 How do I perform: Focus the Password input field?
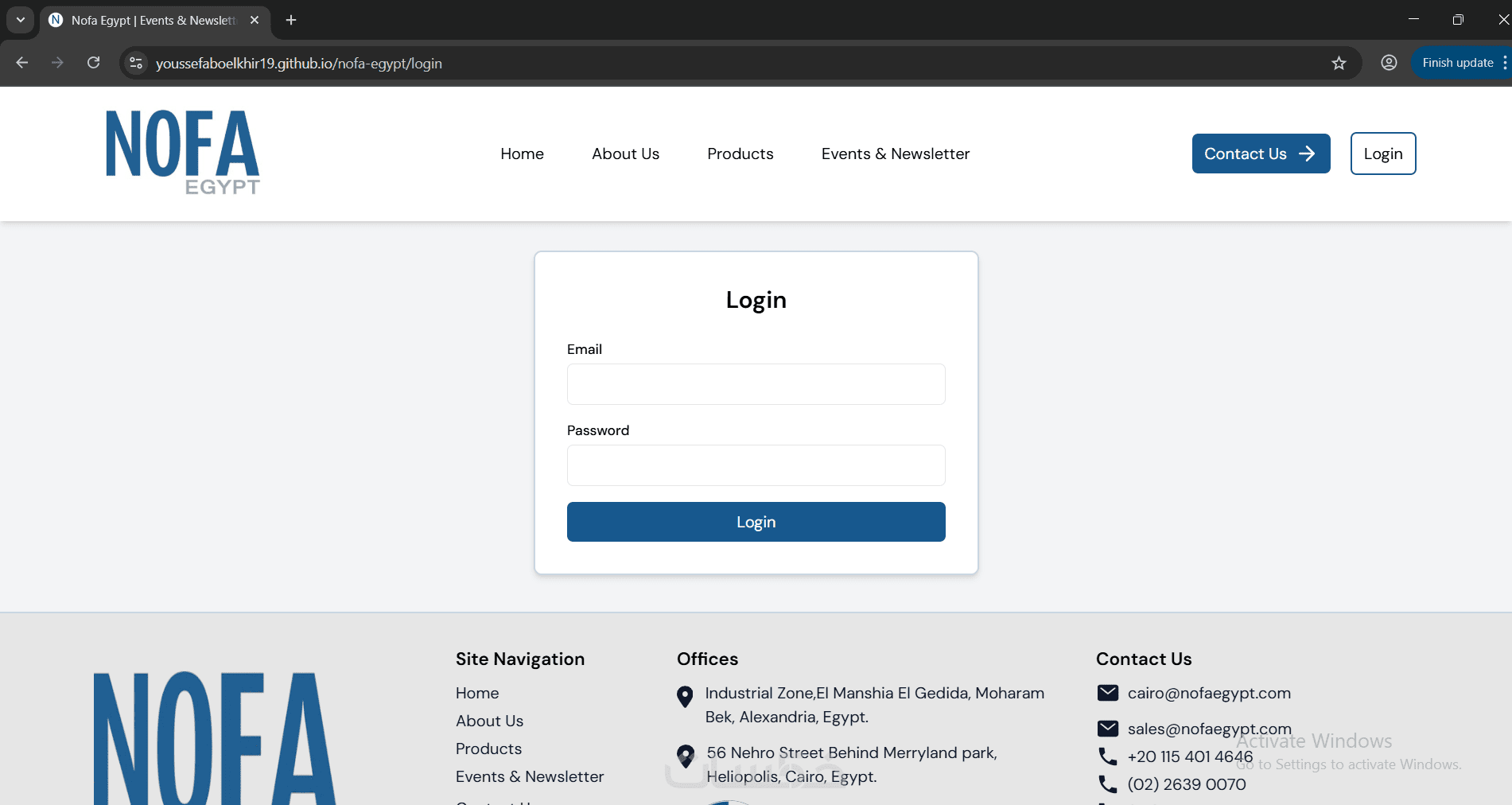[756, 465]
